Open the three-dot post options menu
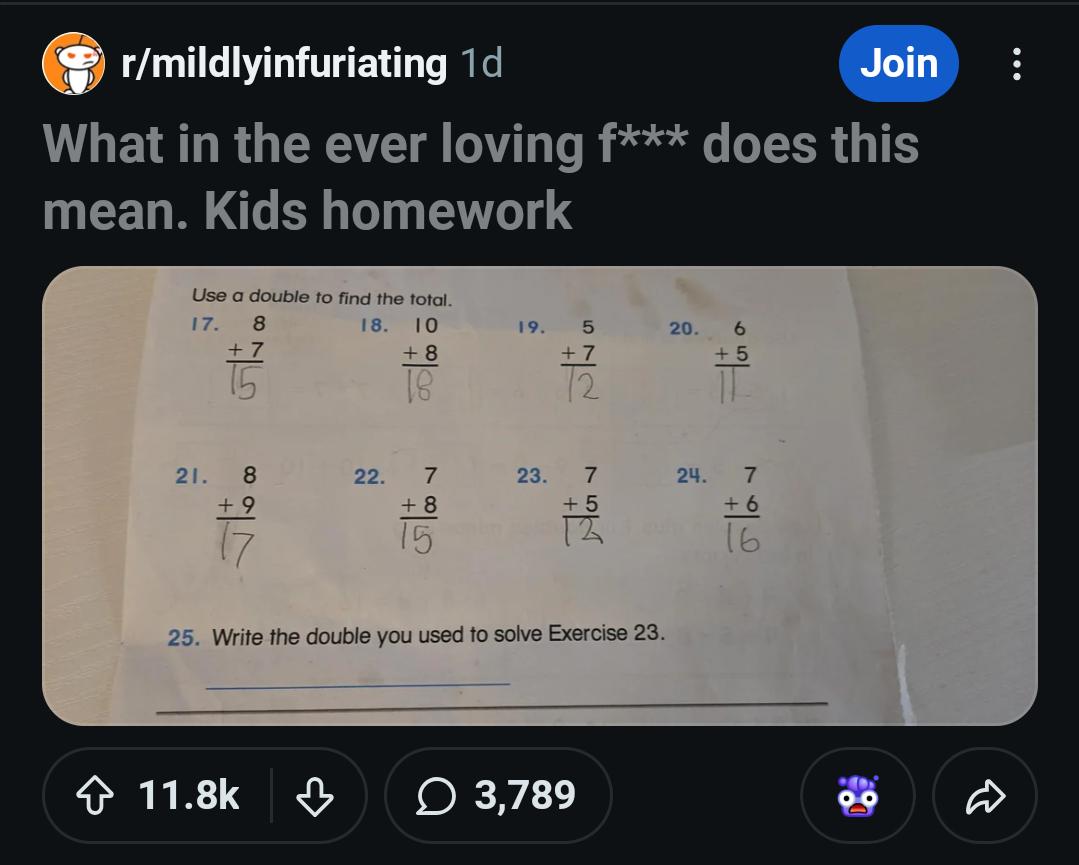The height and width of the screenshot is (865, 1079). click(x=1017, y=64)
